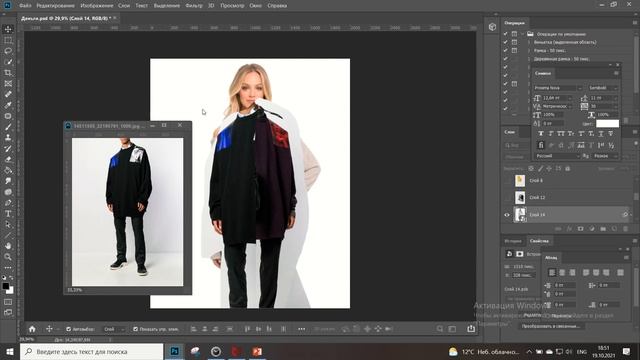Click the text color swatch in the Character panel

pos(607,124)
